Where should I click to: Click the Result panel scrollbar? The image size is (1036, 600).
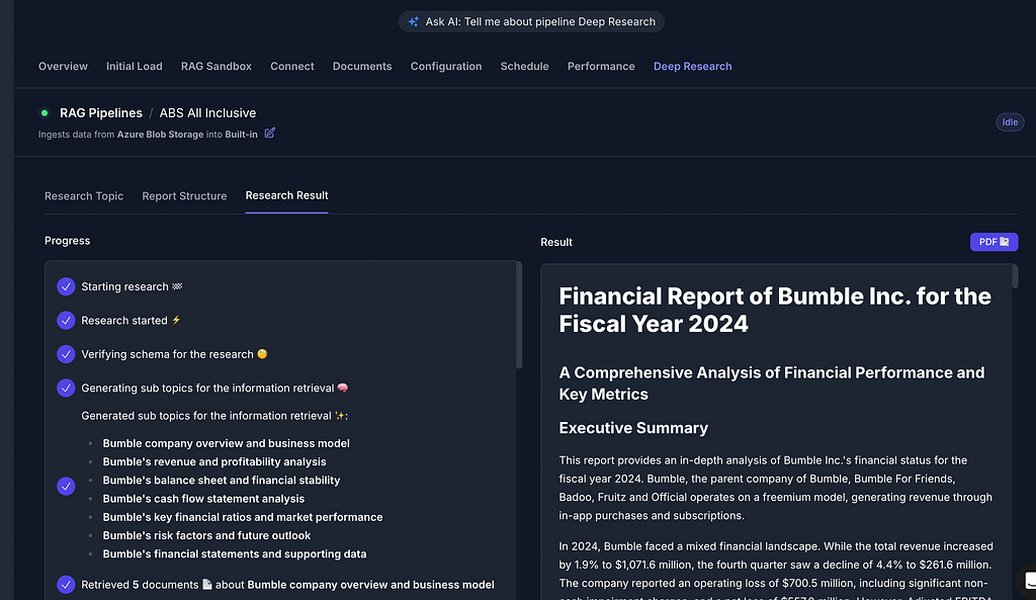tap(1015, 276)
